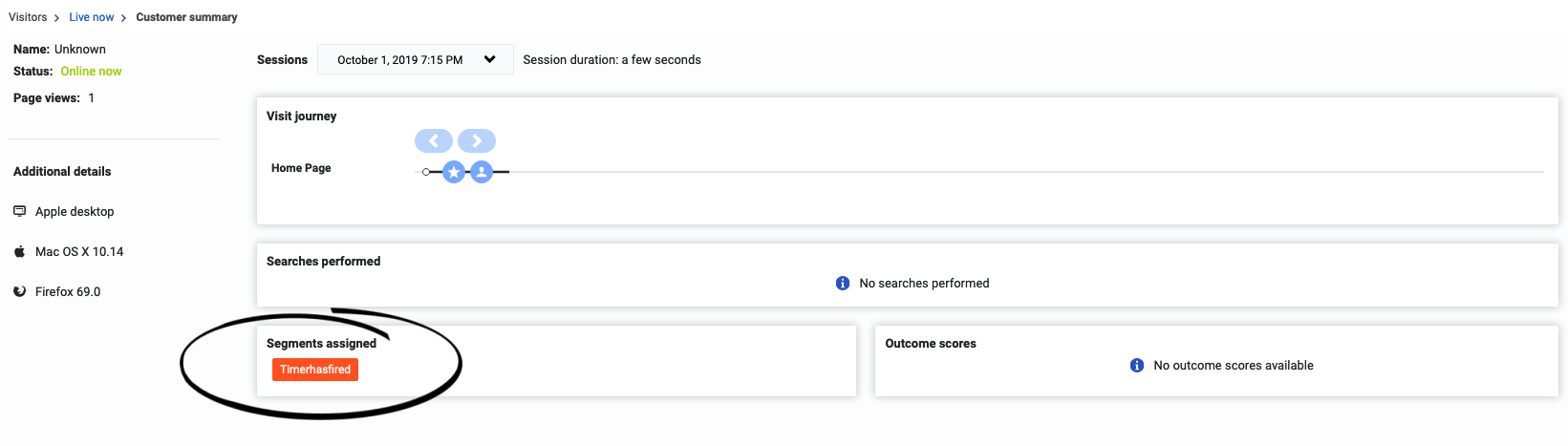1568x446 pixels.
Task: Select the person marker on the journey timeline
Action: pyautogui.click(x=482, y=172)
